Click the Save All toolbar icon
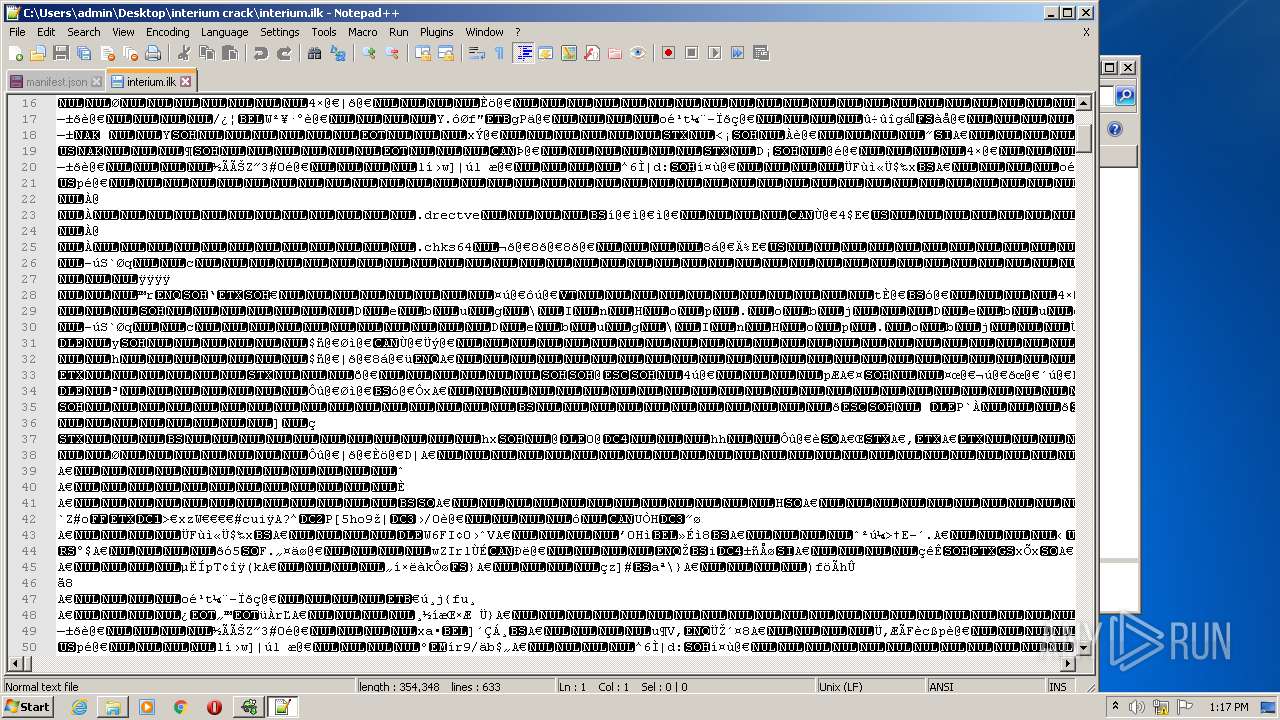 tap(84, 53)
